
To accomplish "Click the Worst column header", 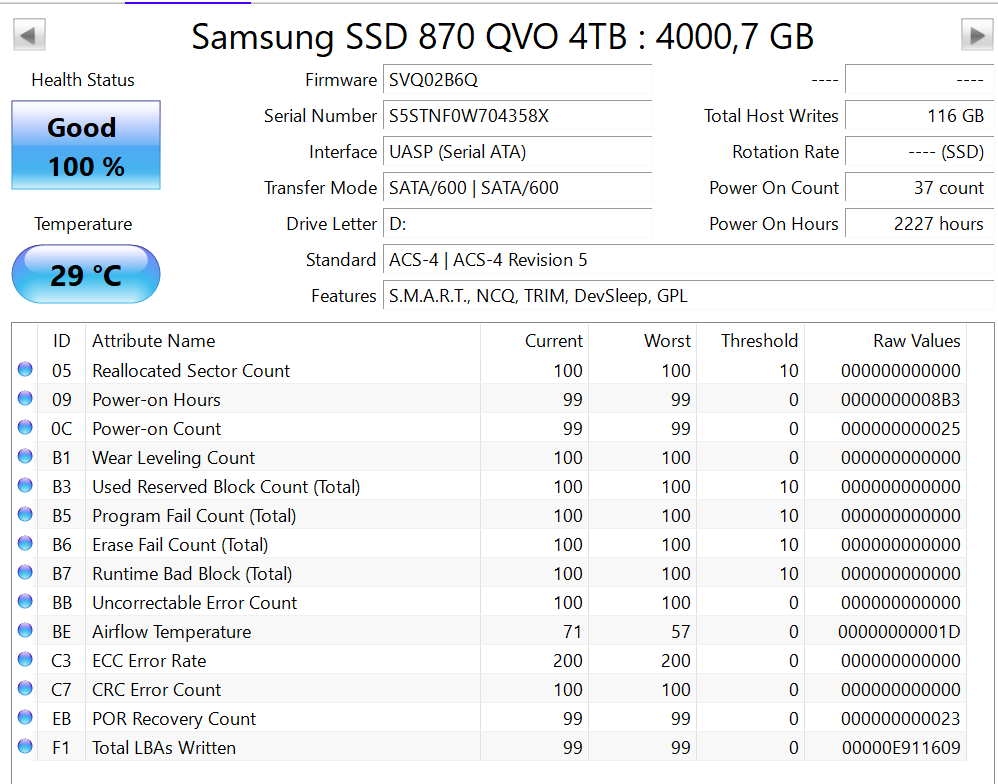I will (643, 341).
